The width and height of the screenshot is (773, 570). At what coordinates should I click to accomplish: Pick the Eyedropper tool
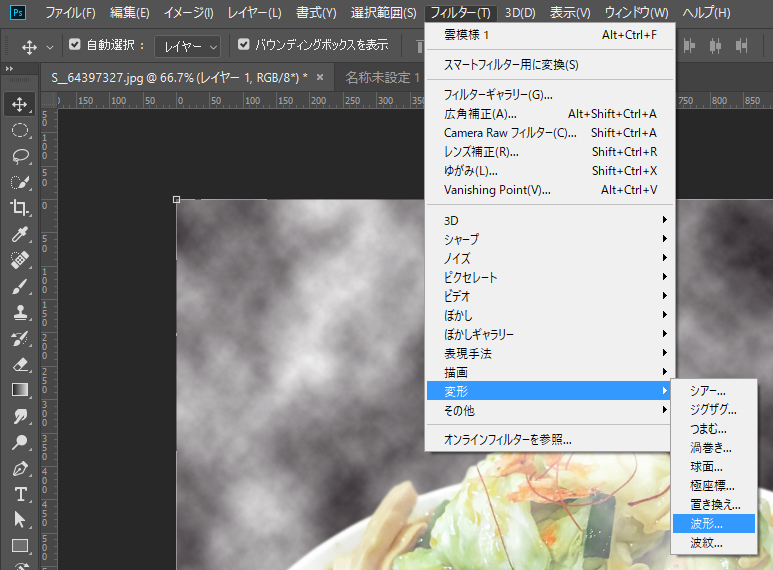(19, 234)
